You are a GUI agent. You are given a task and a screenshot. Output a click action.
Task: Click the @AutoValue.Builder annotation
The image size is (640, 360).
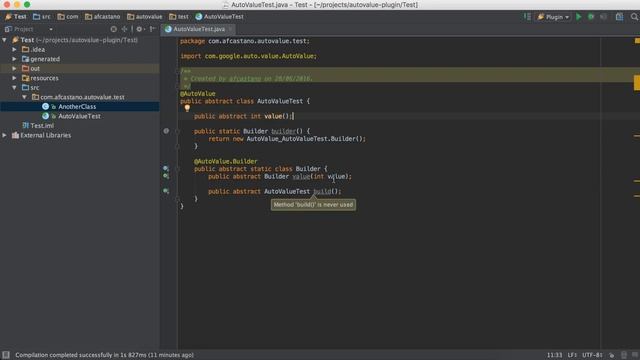(x=226, y=161)
